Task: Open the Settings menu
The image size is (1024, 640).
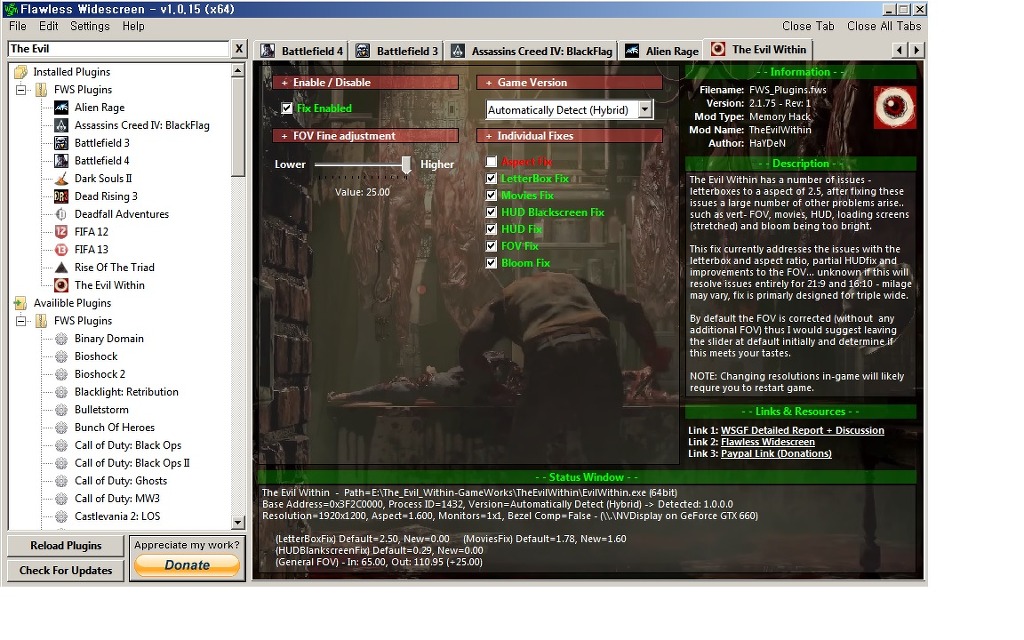Action: point(90,26)
